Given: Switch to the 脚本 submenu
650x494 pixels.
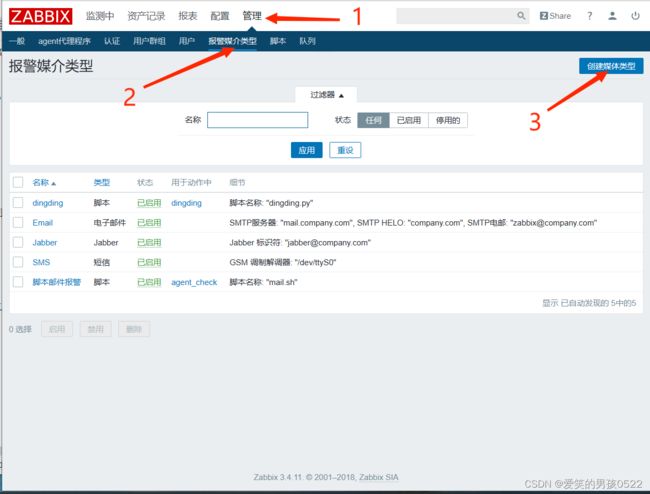Looking at the screenshot, I should (278, 41).
